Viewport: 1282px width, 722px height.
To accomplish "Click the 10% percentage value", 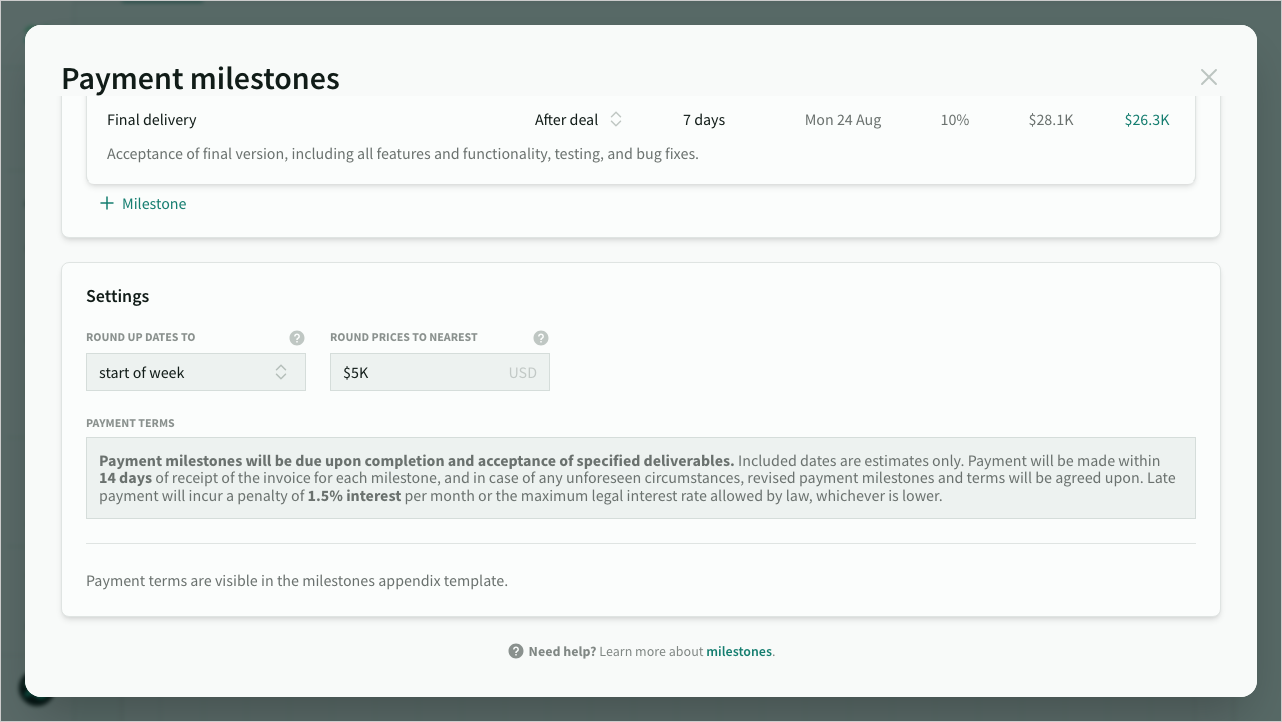I will (954, 119).
